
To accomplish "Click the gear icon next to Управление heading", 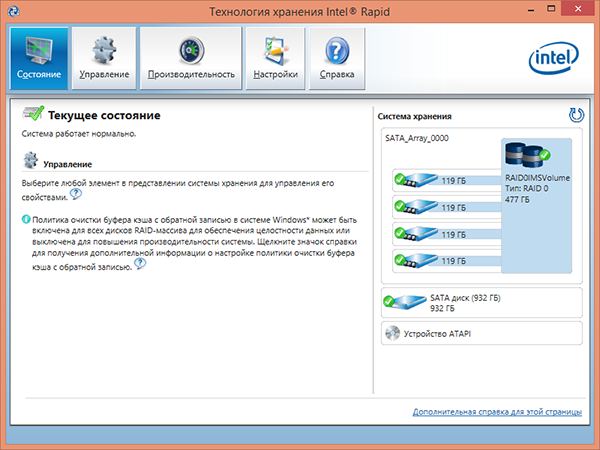I will coord(30,160).
